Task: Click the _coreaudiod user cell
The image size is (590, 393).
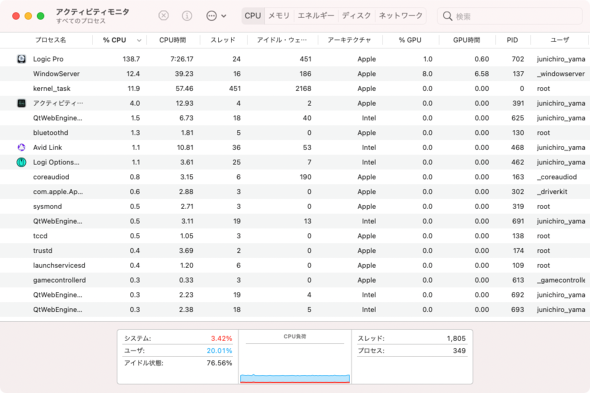Action: pyautogui.click(x=557, y=177)
